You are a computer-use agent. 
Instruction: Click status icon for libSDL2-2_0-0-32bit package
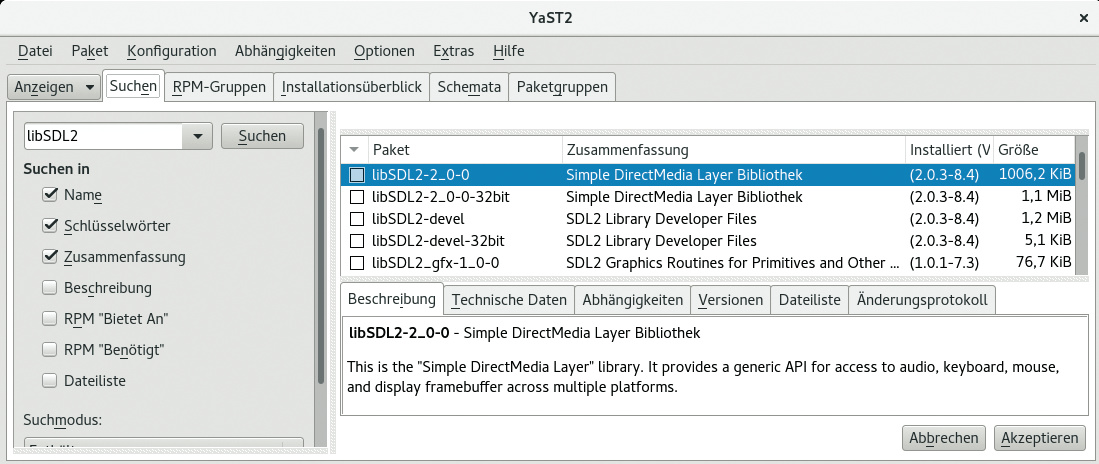point(356,197)
